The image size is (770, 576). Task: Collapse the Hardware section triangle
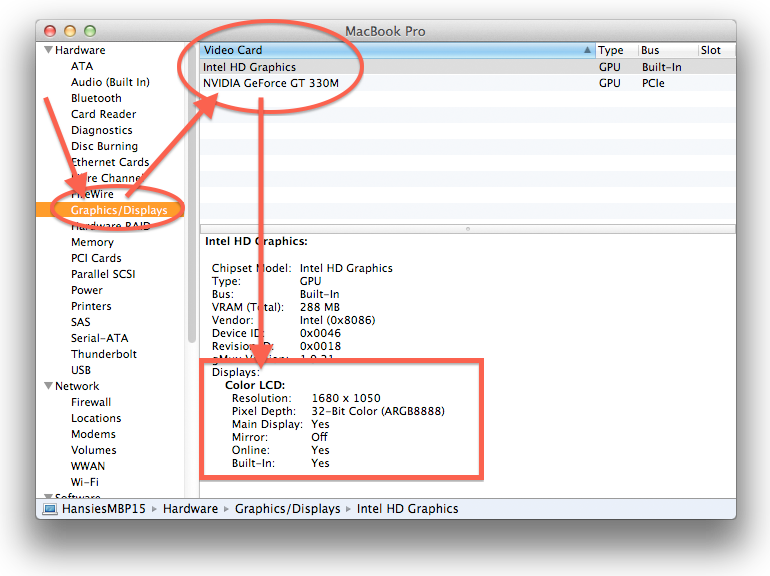[48, 50]
